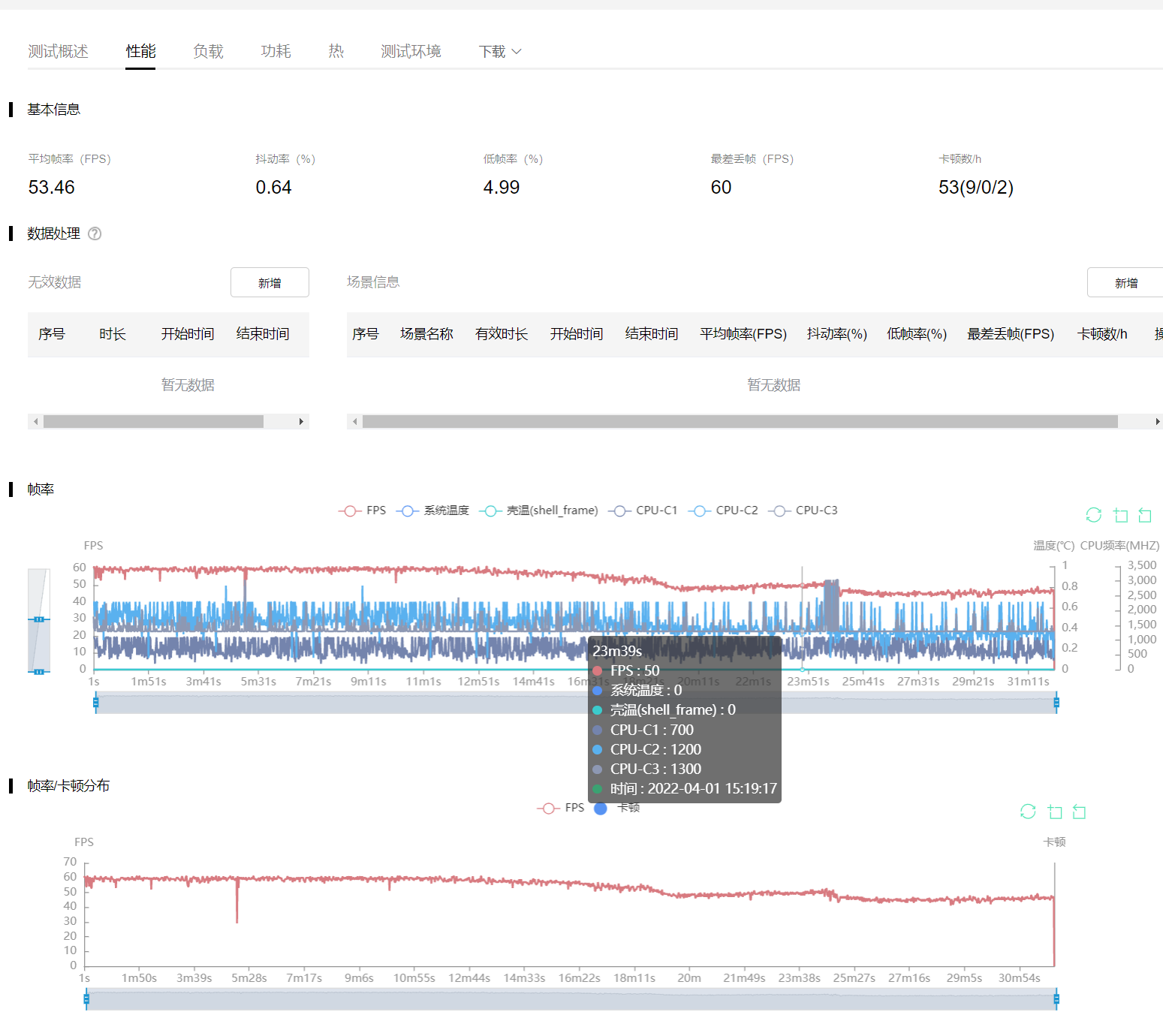Click 平均帧率 value 53.46
Viewport: 1163px width, 1036px height.
tap(51, 188)
